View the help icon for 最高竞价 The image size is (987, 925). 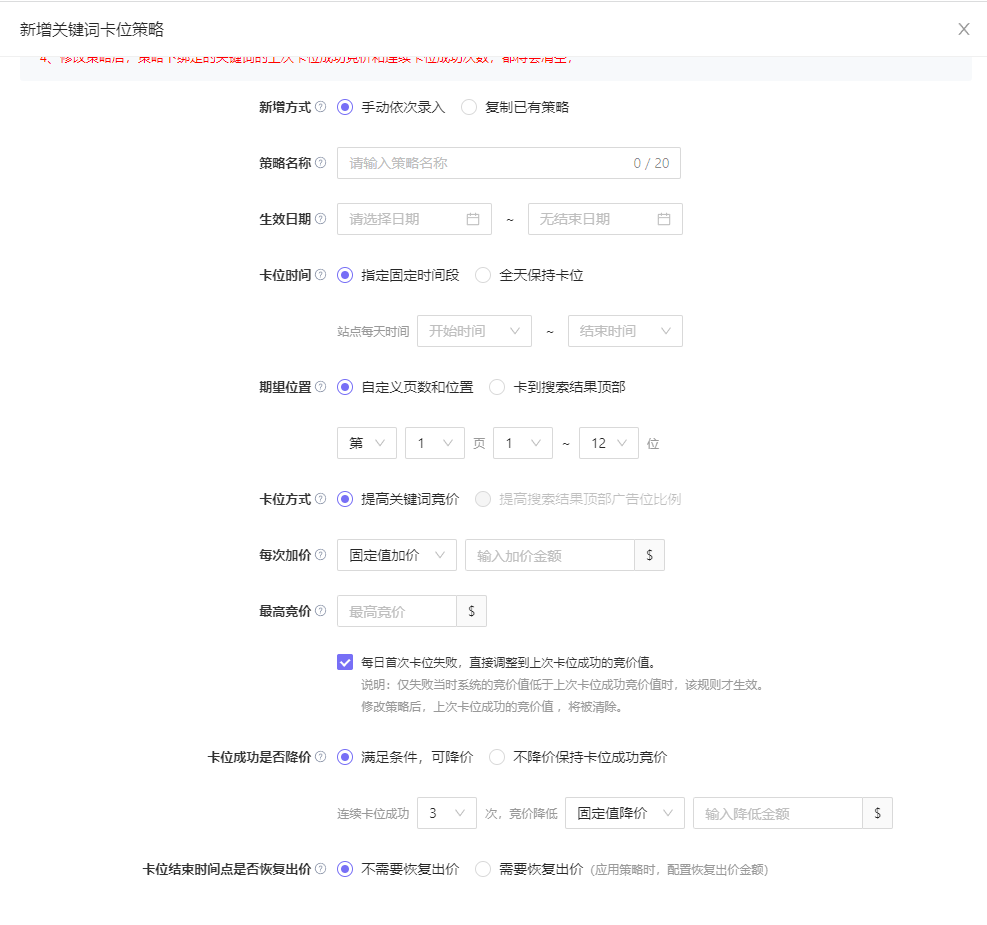[323, 610]
